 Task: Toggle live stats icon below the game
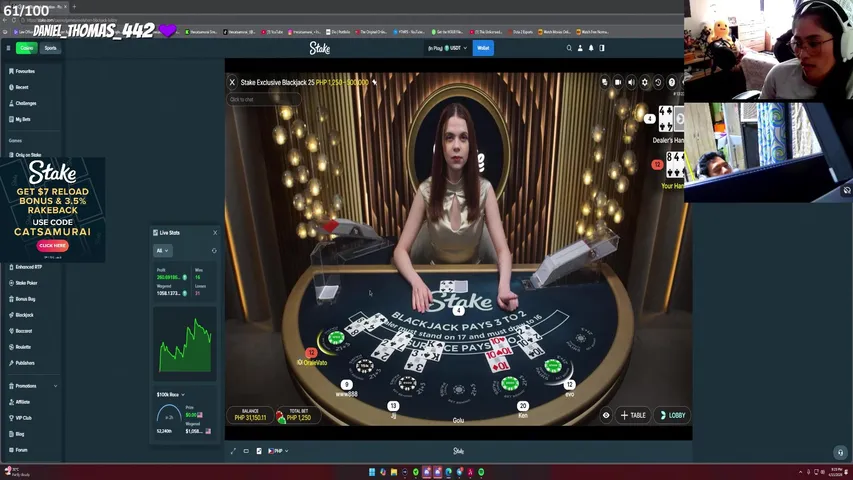(259, 451)
